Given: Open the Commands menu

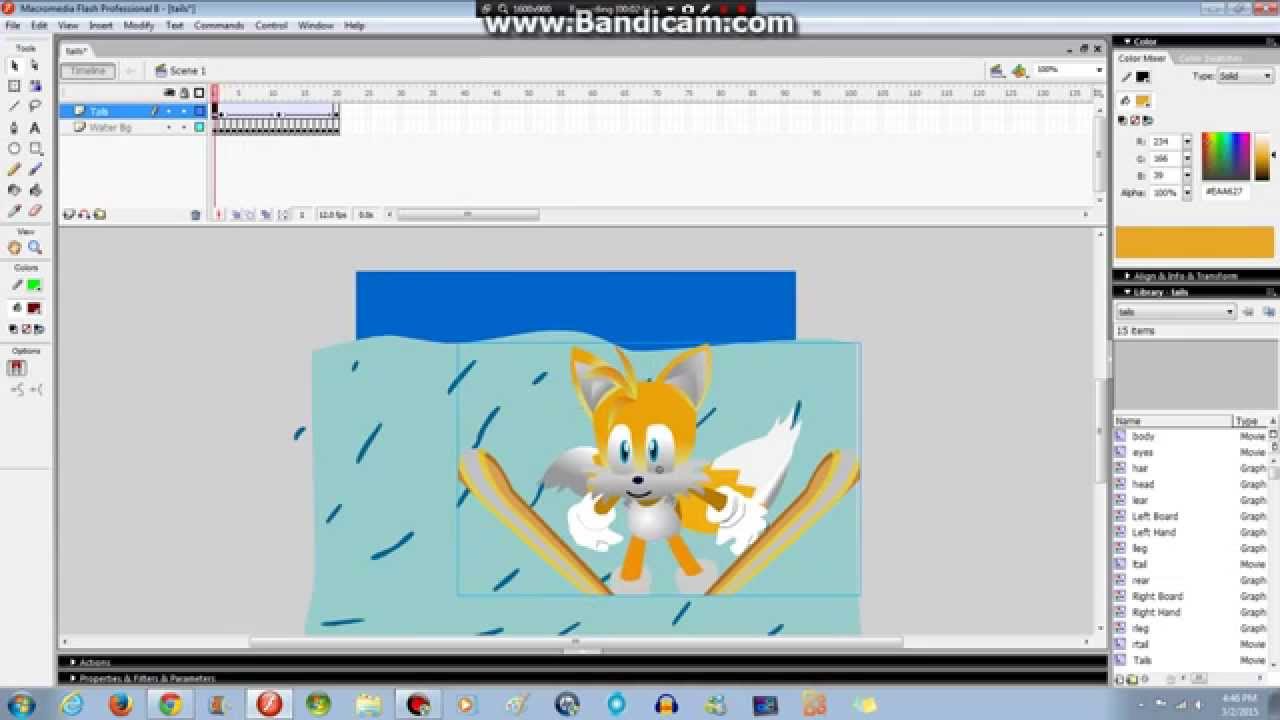Looking at the screenshot, I should pos(219,25).
